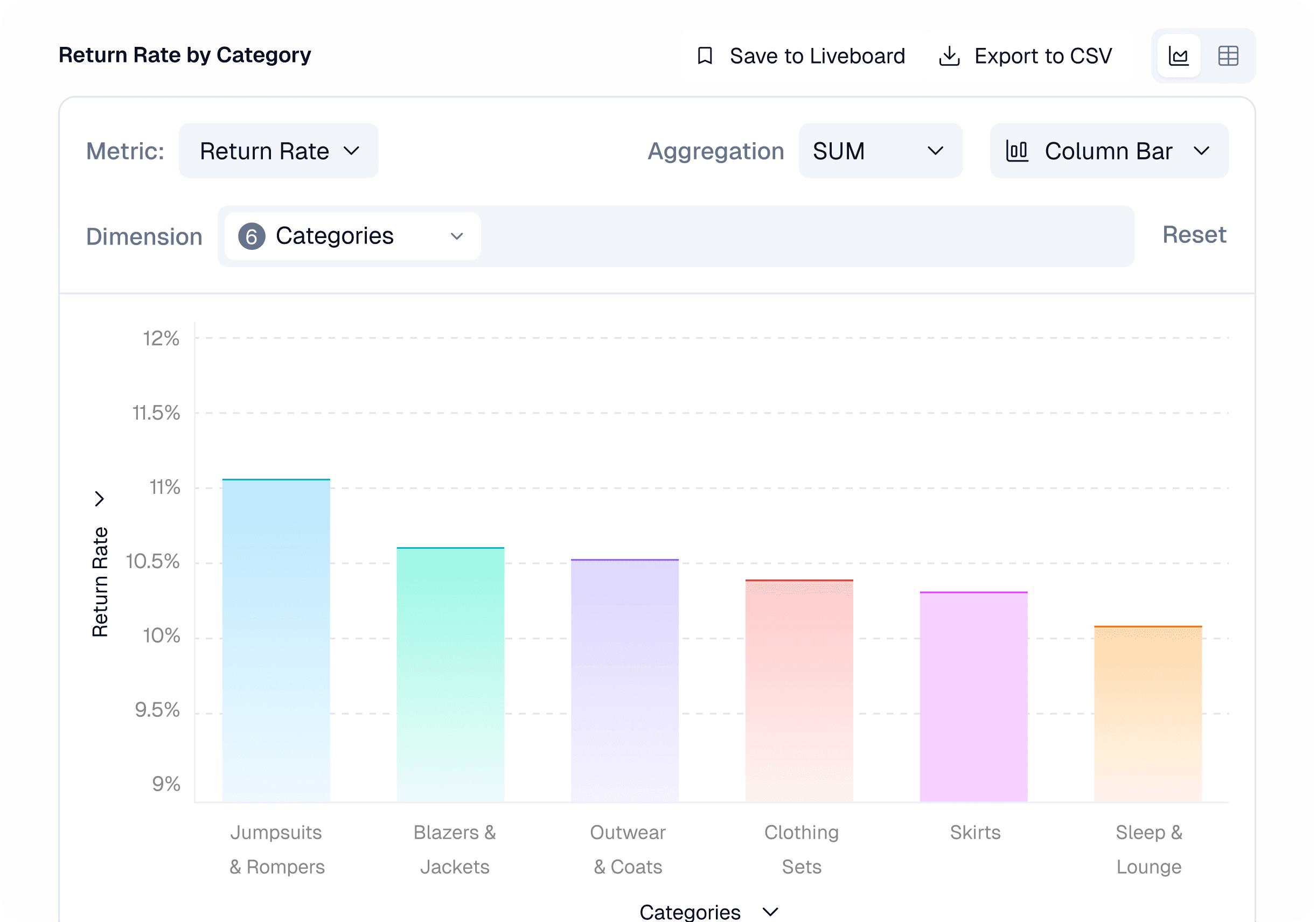Open the Return Rate metric dropdown
1316x922 pixels.
pos(278,151)
